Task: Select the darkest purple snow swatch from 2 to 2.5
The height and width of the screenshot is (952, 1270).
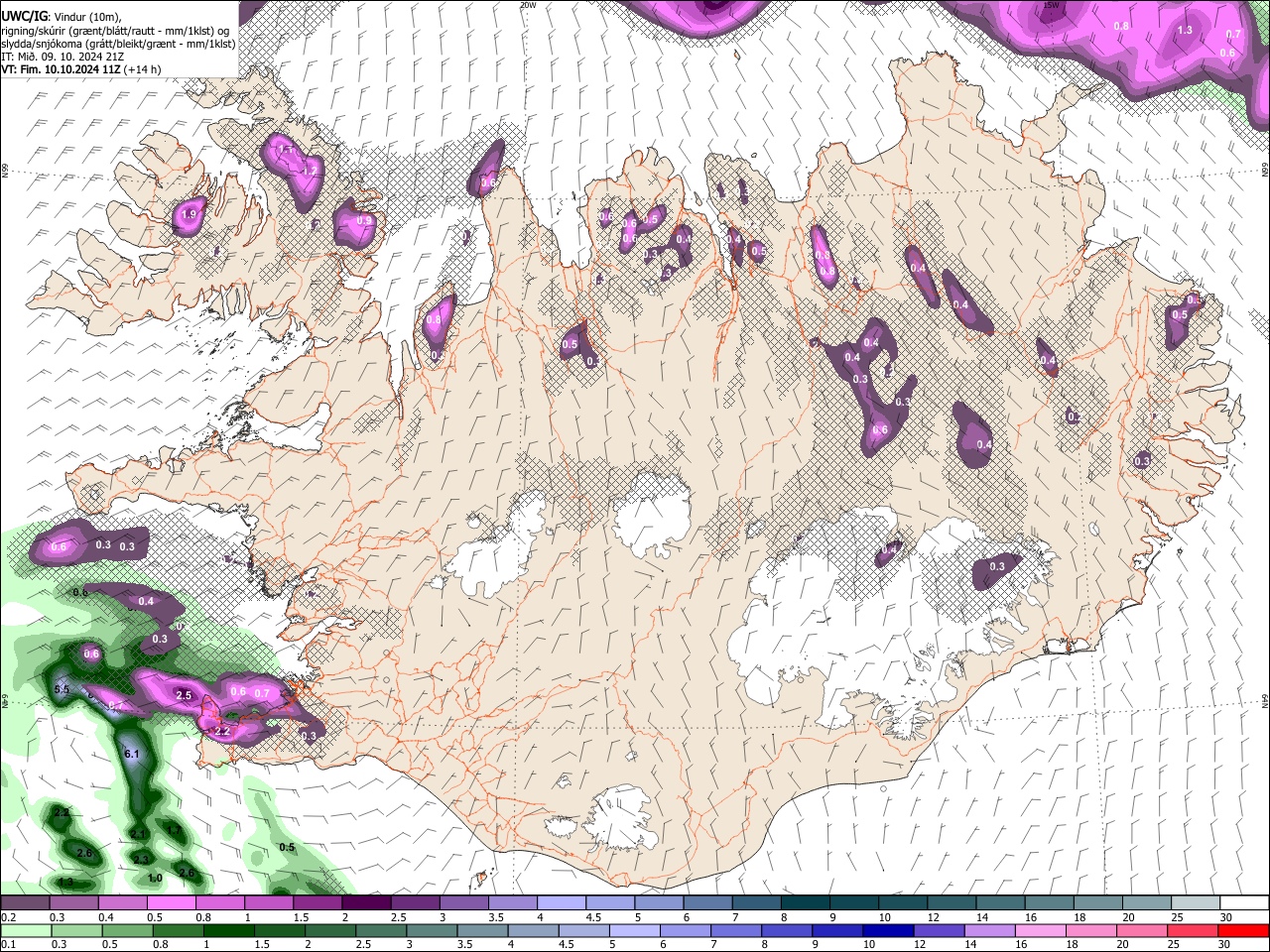Action: pos(365,902)
